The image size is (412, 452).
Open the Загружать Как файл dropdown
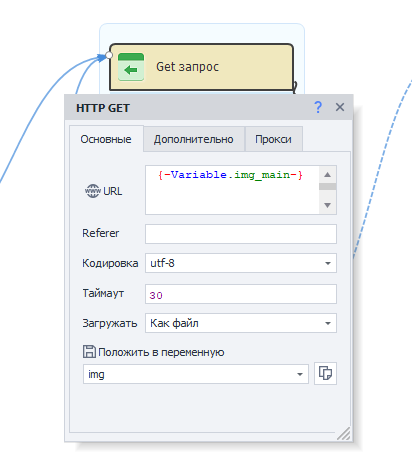coord(328,323)
